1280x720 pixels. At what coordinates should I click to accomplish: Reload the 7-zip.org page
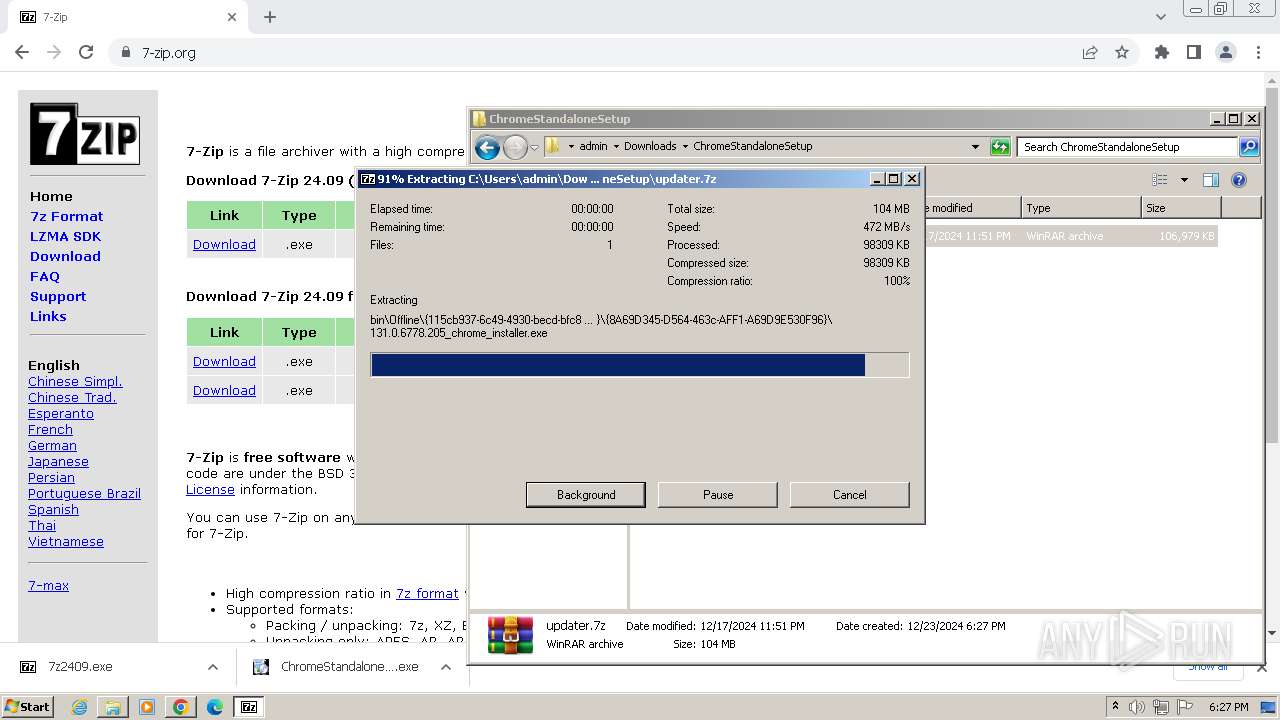[x=86, y=53]
